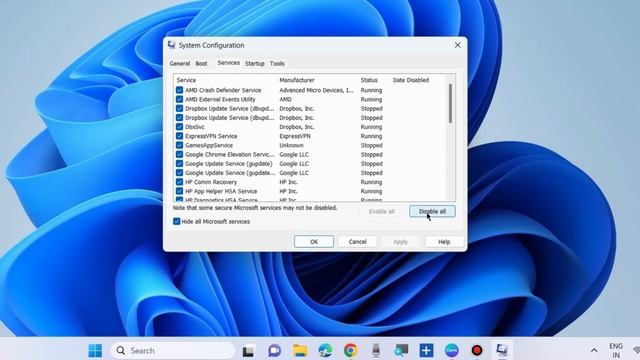640x360 pixels.
Task: Uncheck AMD Crash Defender Service
Action: tap(179, 90)
